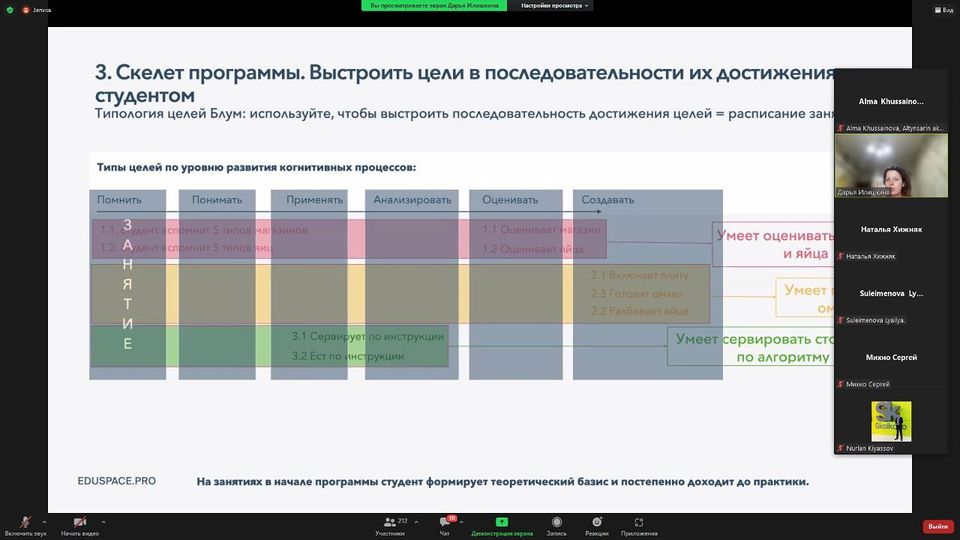Viewport: 960px width, 540px height.
Task: Leave meeting with red Выйти button
Action: point(937,527)
